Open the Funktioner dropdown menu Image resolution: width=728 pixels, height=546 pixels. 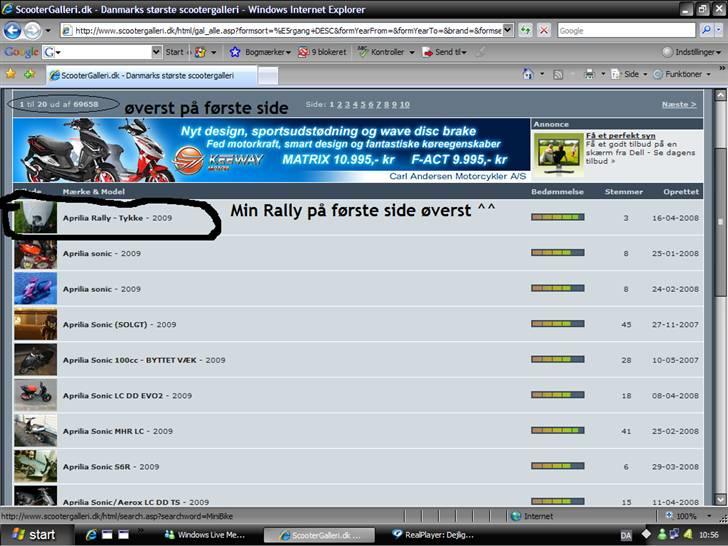684,74
